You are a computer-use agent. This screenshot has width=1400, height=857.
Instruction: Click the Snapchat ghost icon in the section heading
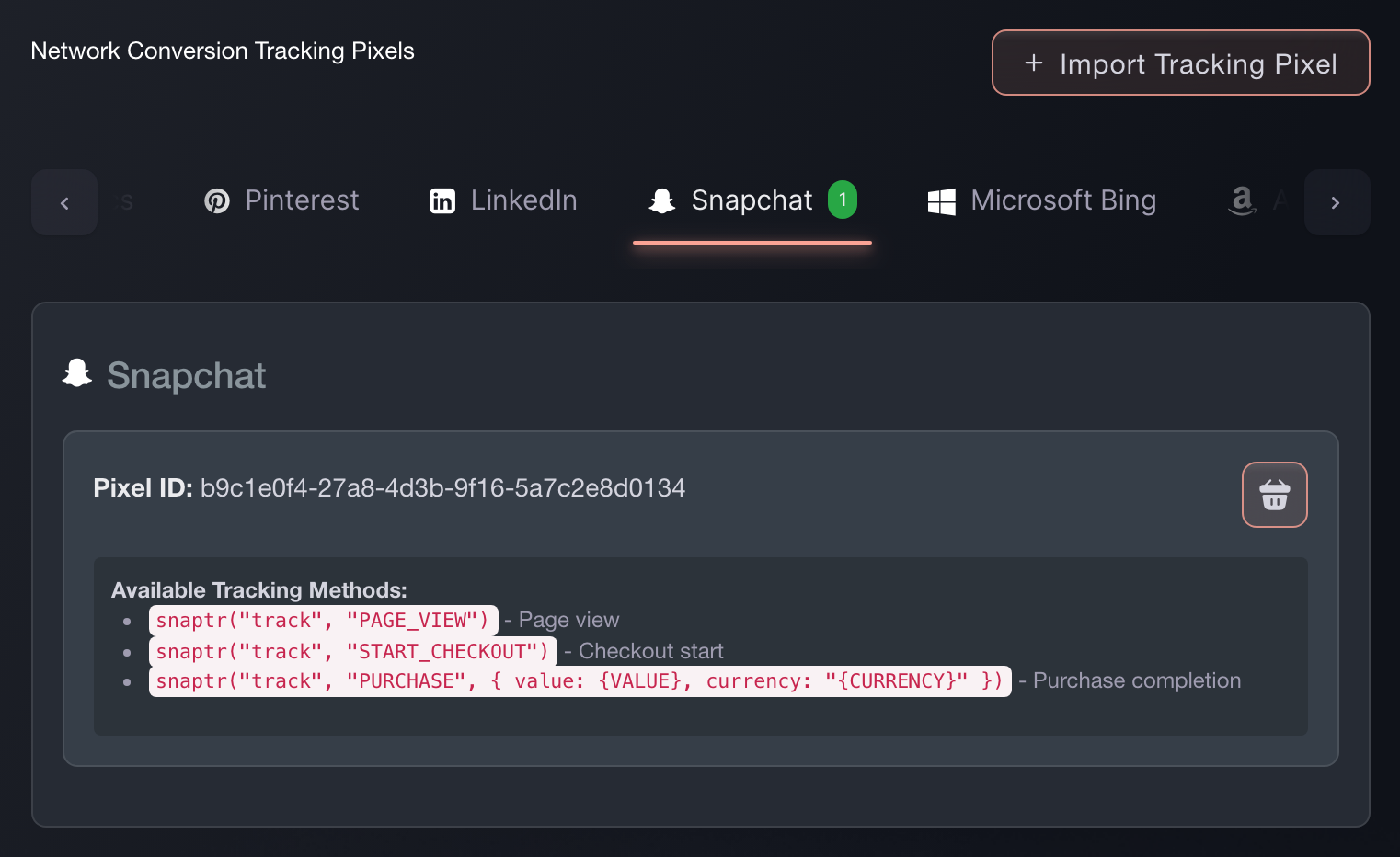77,373
